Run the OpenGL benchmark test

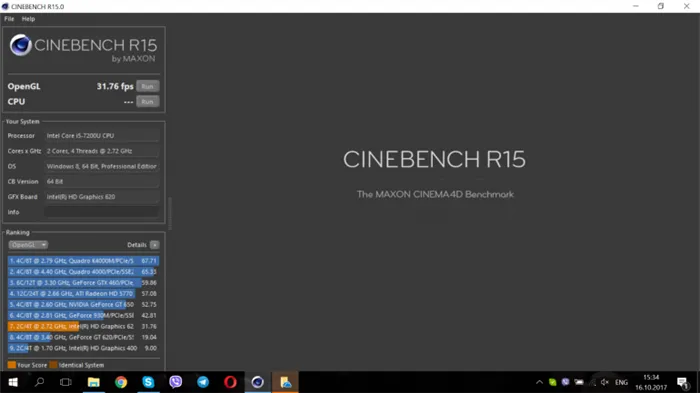[x=147, y=86]
